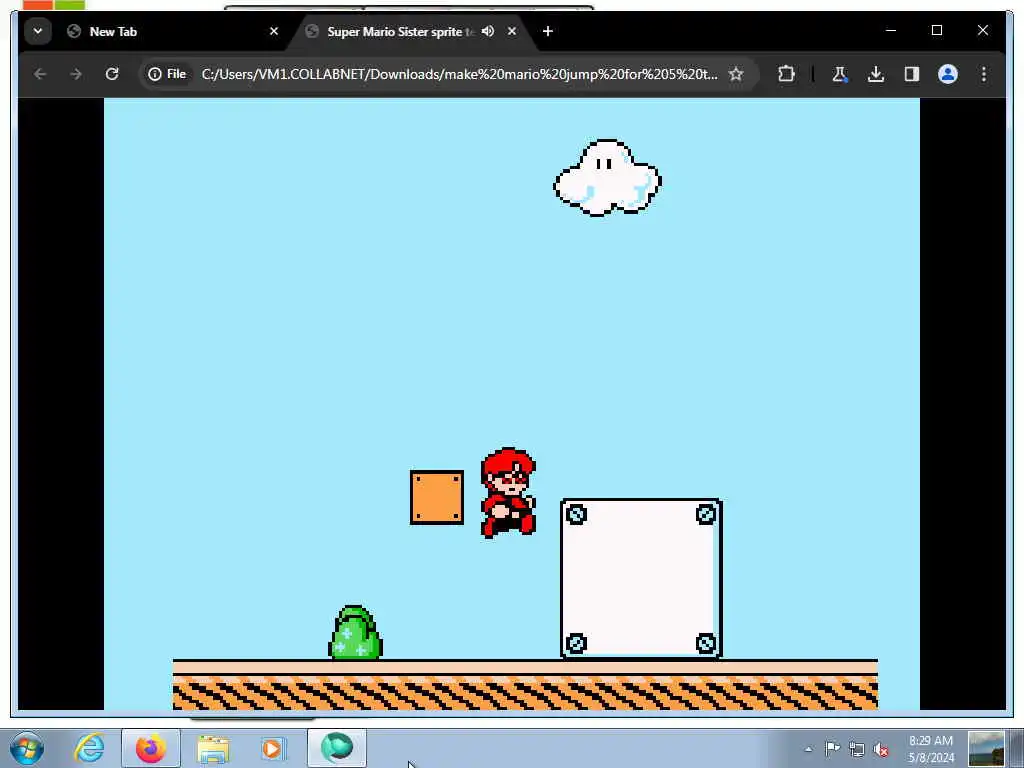The image size is (1024, 768).
Task: Open a new tab with plus button
Action: click(548, 31)
